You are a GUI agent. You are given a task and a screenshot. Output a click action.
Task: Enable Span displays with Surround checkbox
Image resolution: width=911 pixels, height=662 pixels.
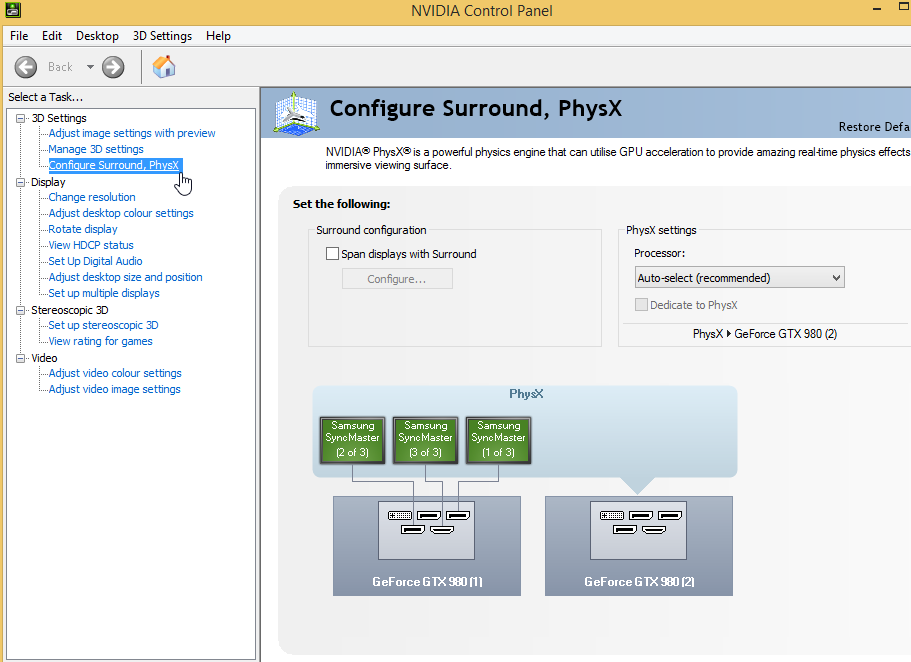332,254
